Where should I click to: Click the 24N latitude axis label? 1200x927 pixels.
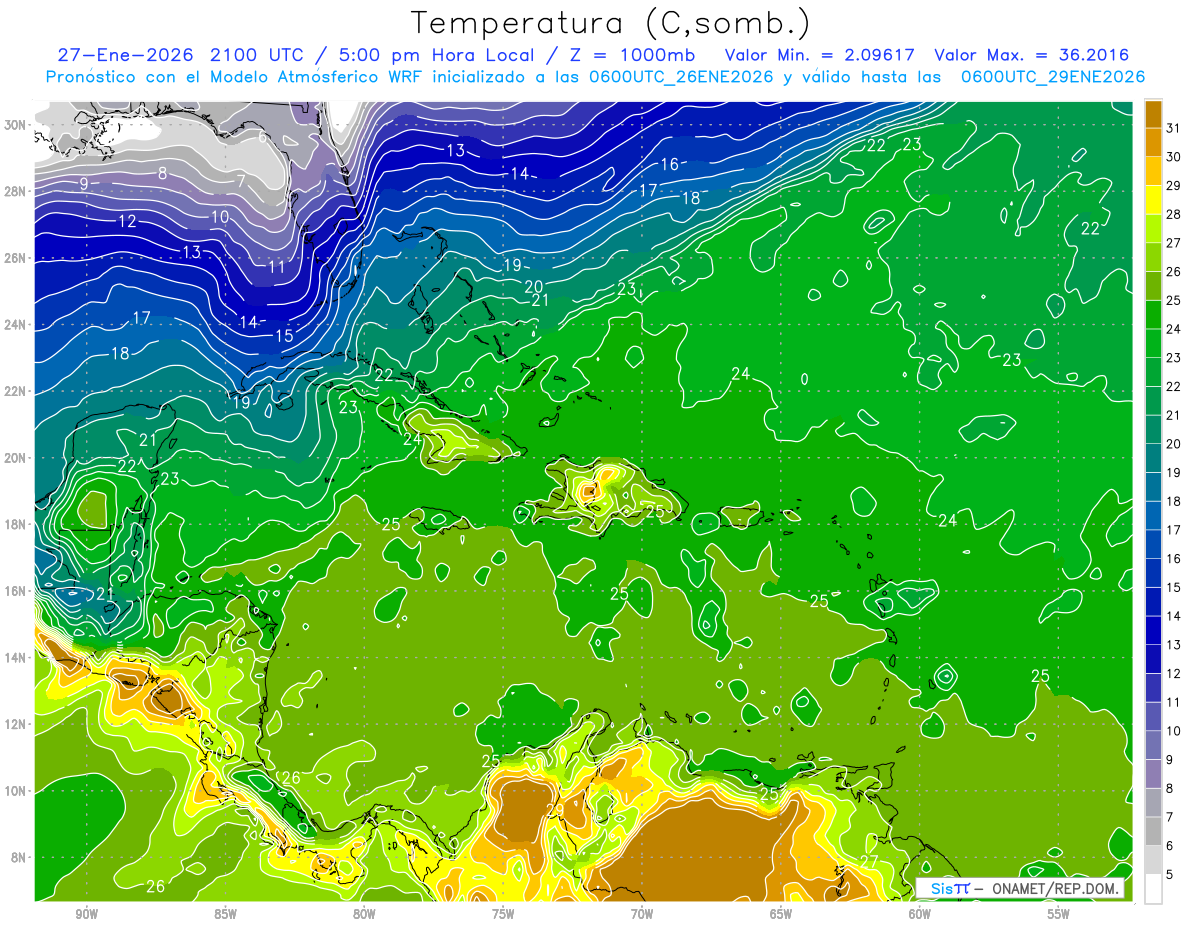[x=16, y=325]
